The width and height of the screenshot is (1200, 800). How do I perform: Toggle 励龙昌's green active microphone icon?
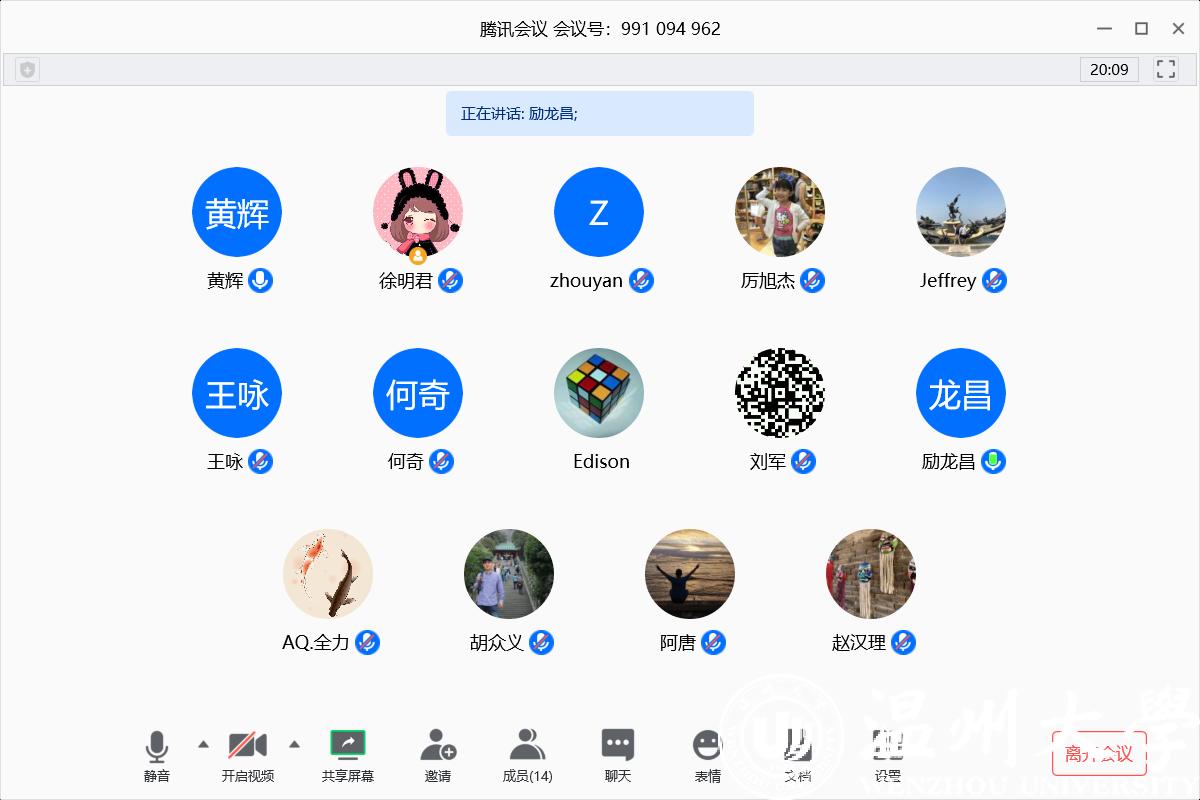(x=993, y=462)
